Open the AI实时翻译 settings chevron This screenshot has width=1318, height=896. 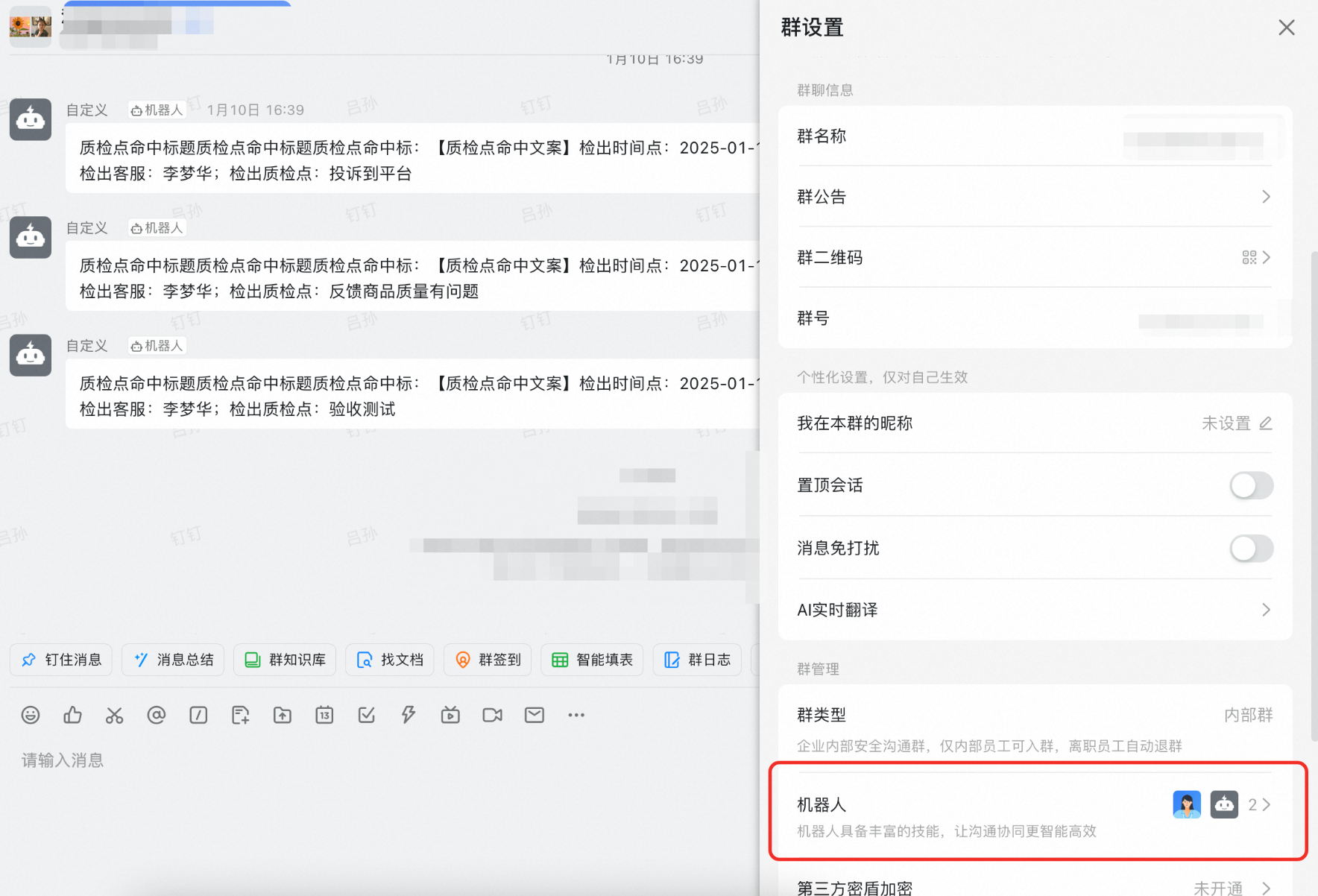[x=1266, y=610]
